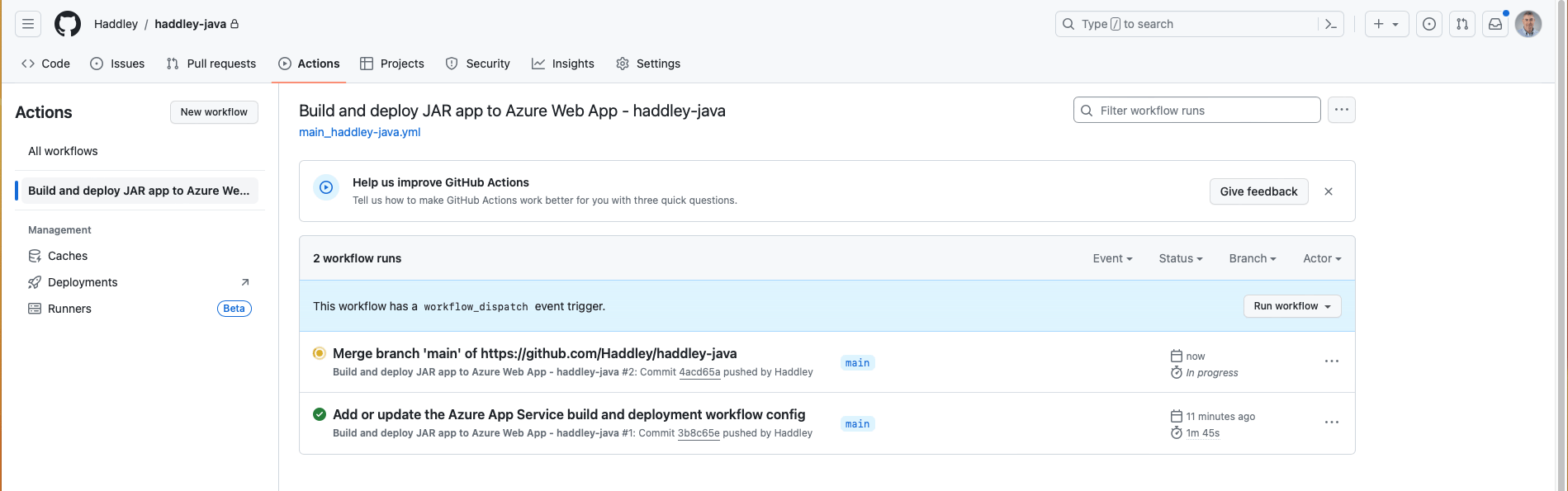Go to the Insights tab

(563, 64)
